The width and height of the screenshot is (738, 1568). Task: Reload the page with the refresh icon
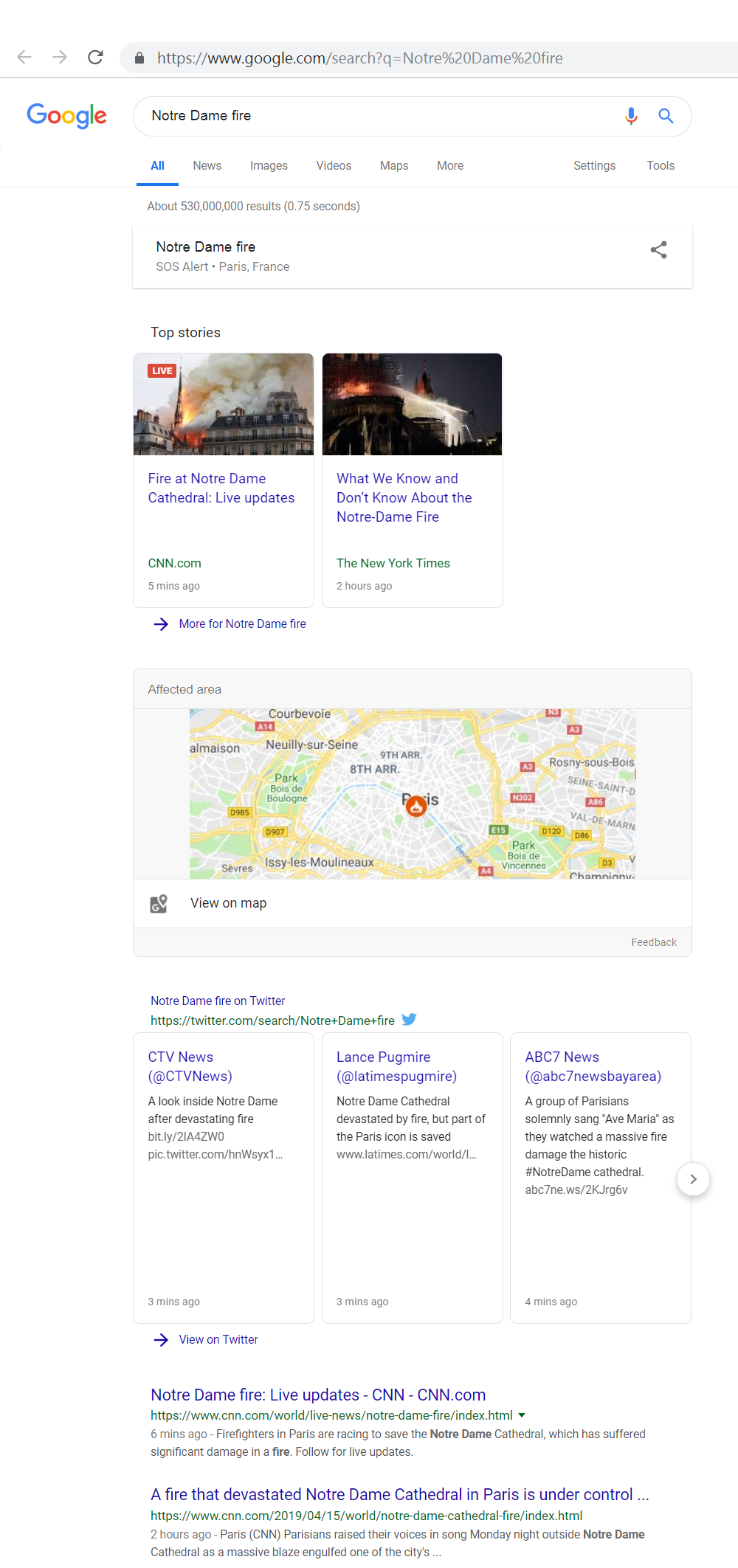point(95,58)
